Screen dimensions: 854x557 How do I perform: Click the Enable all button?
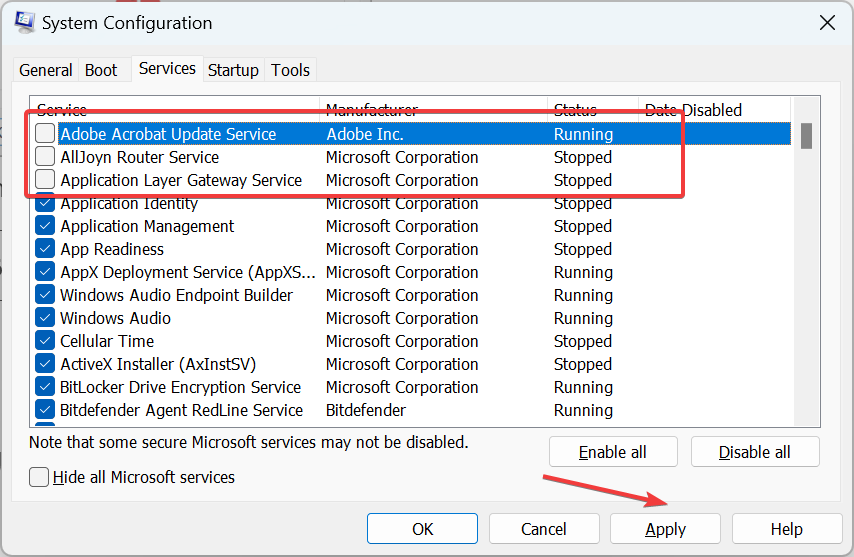point(613,452)
